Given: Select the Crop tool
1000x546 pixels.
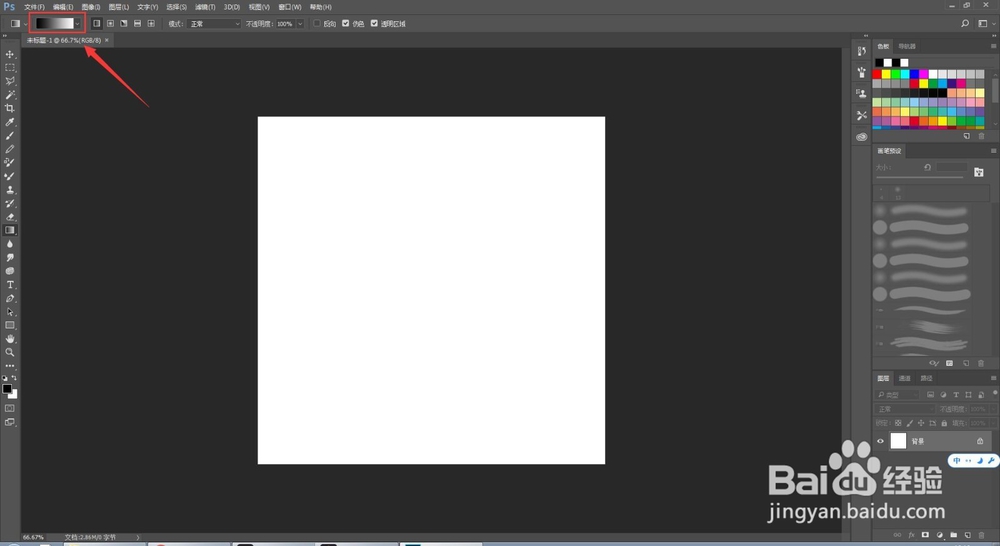Looking at the screenshot, I should [x=10, y=108].
